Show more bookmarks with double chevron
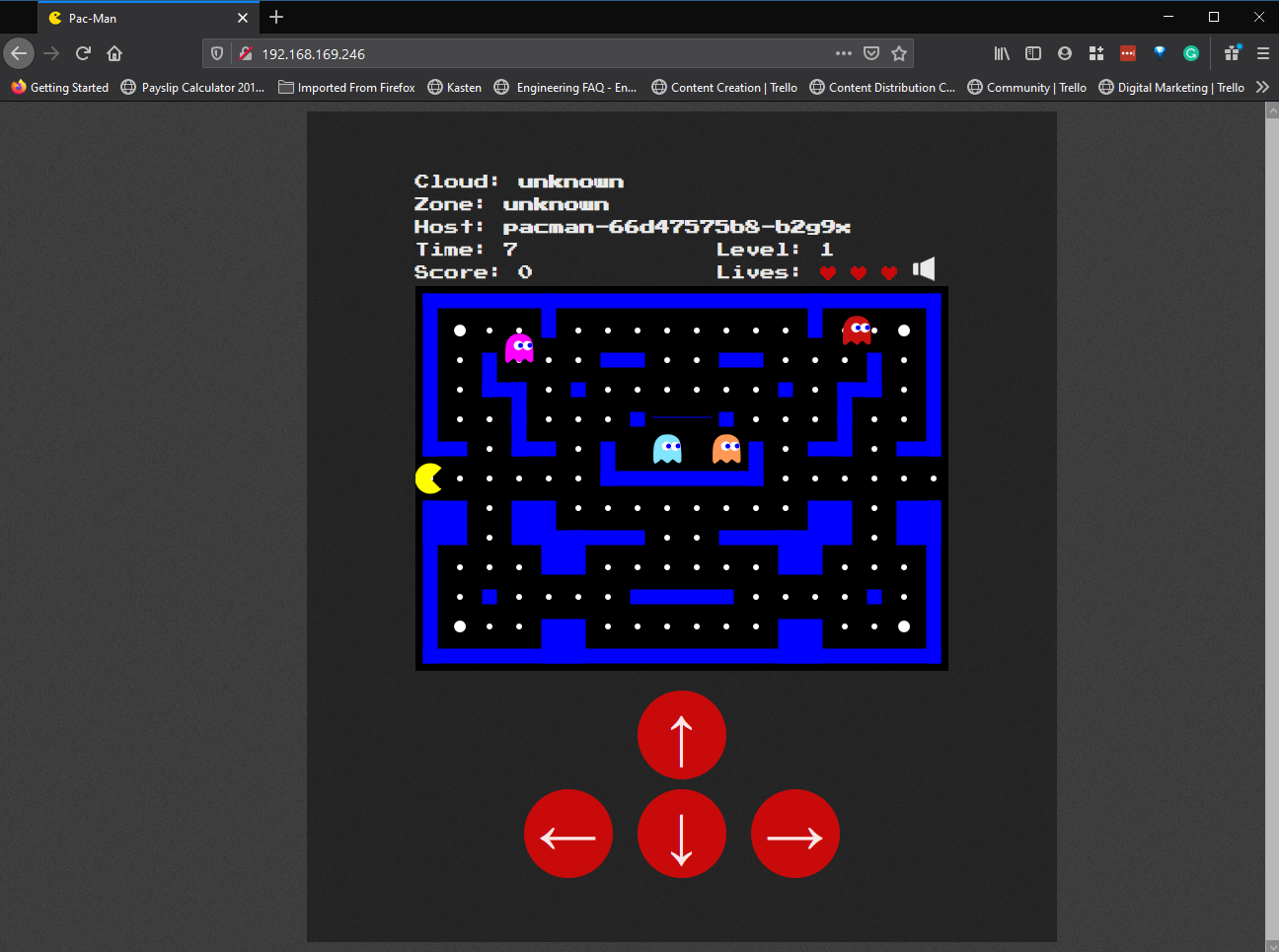 [x=1262, y=87]
